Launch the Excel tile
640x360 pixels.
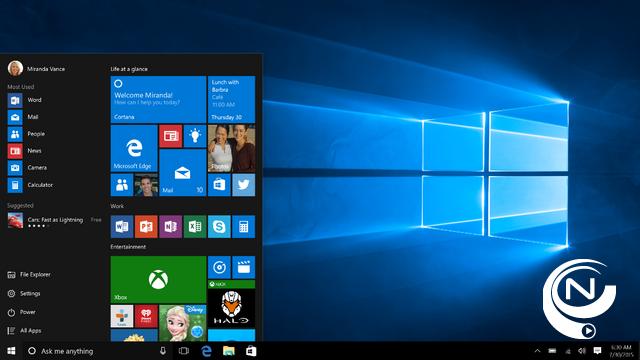pos(195,227)
